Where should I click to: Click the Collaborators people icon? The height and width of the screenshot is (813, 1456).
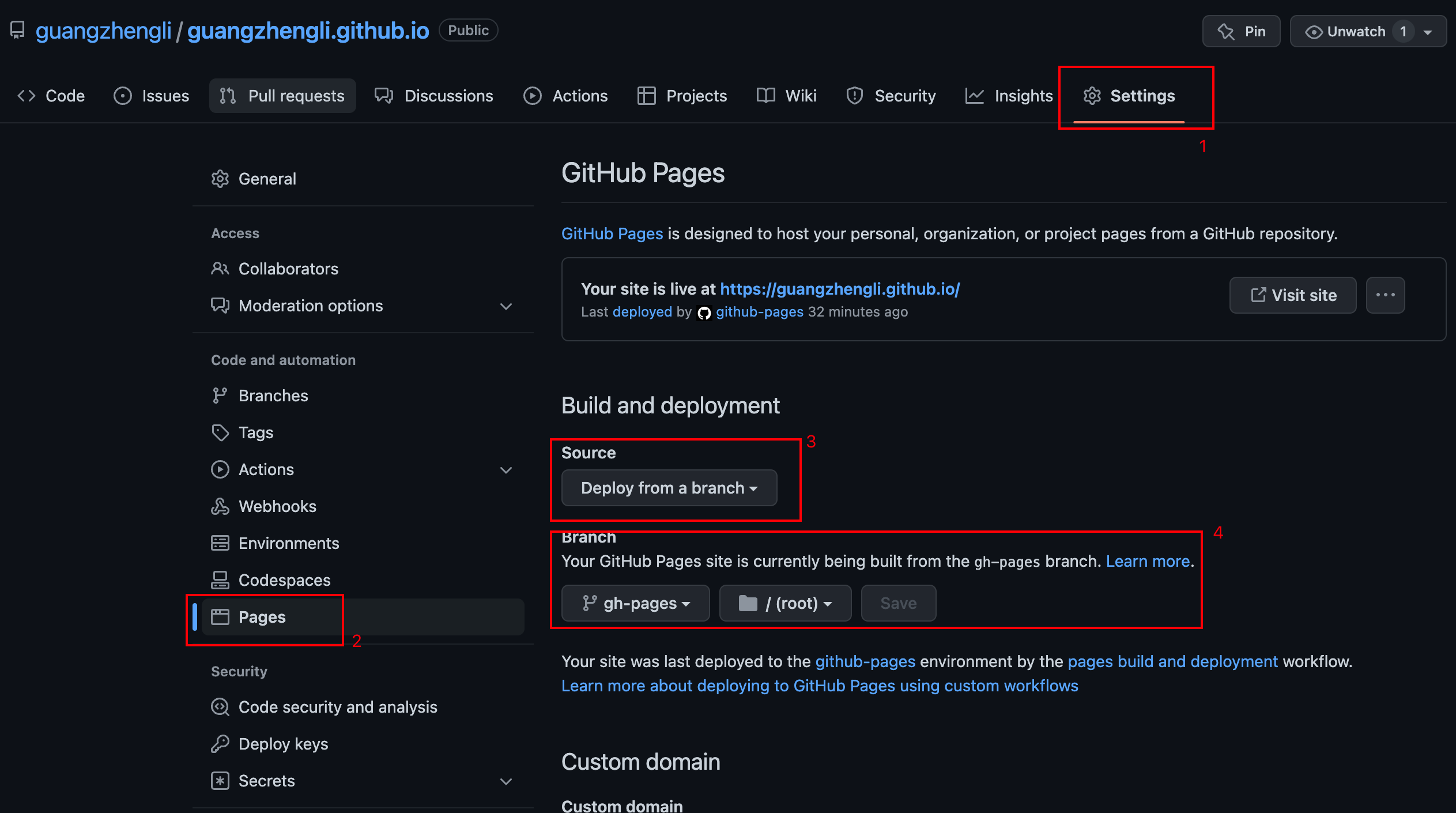point(220,269)
